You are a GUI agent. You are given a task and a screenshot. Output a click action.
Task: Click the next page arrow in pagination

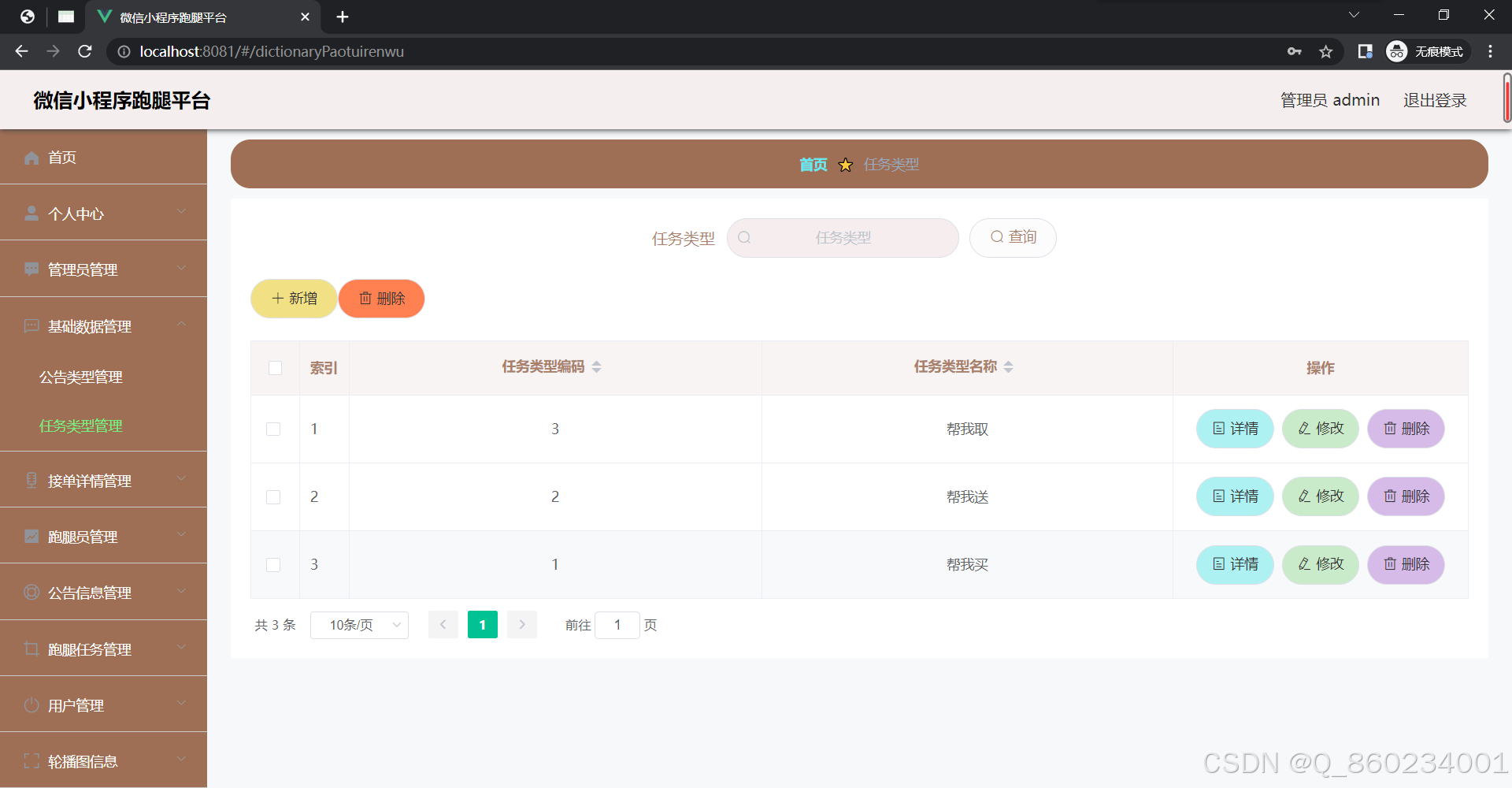(521, 625)
